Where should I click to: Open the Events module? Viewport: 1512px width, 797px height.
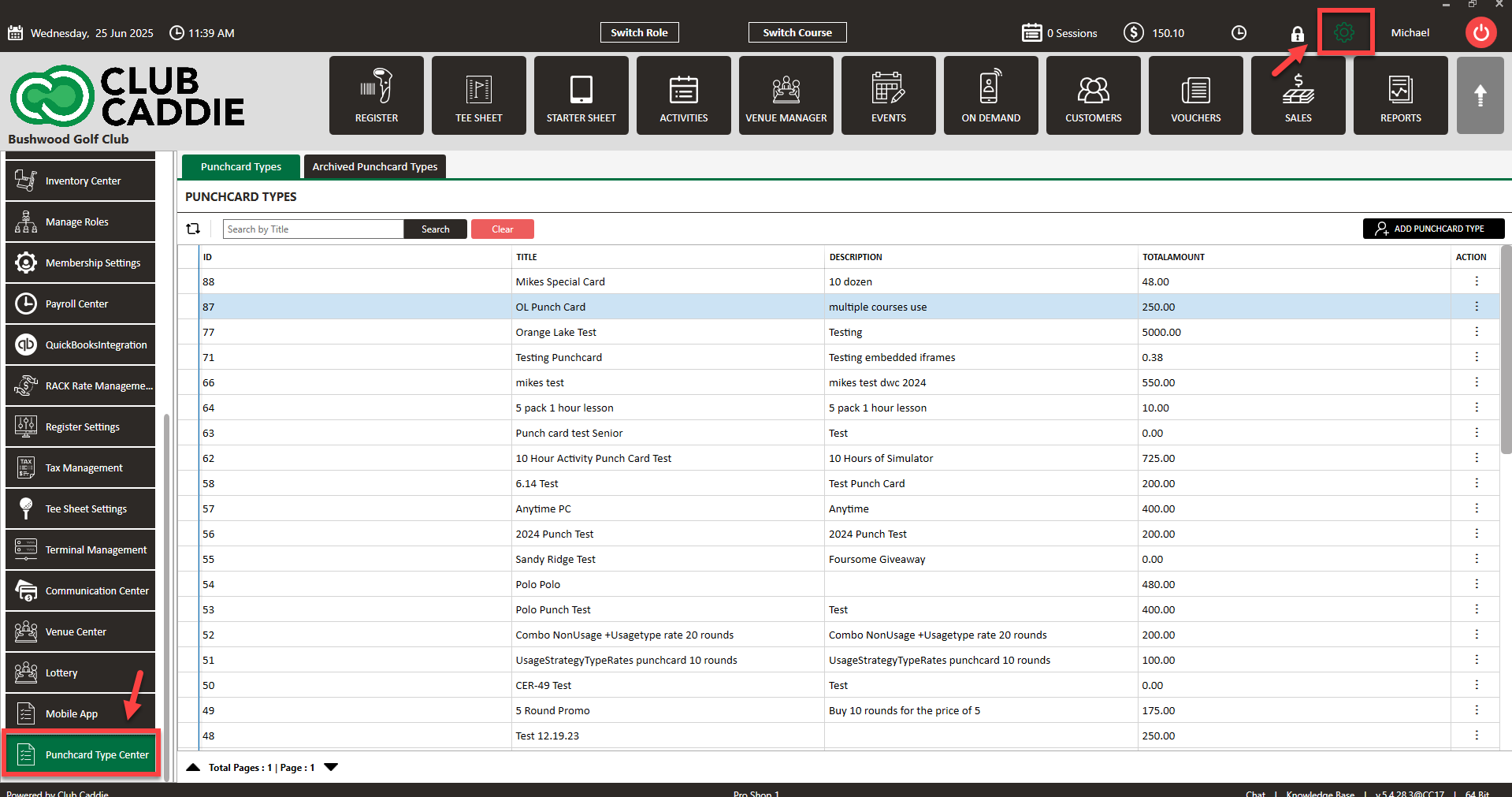(x=889, y=95)
